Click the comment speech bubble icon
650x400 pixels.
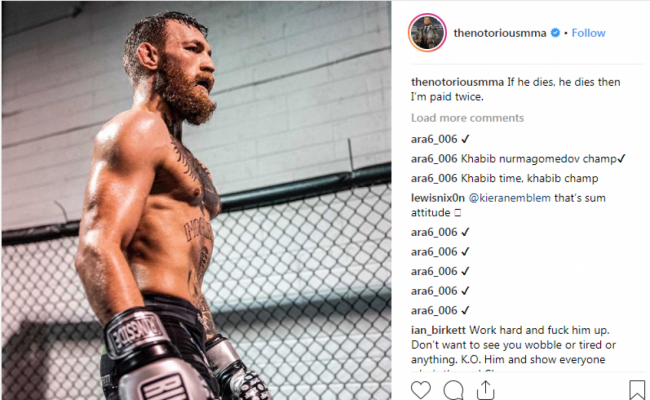pyautogui.click(x=453, y=388)
